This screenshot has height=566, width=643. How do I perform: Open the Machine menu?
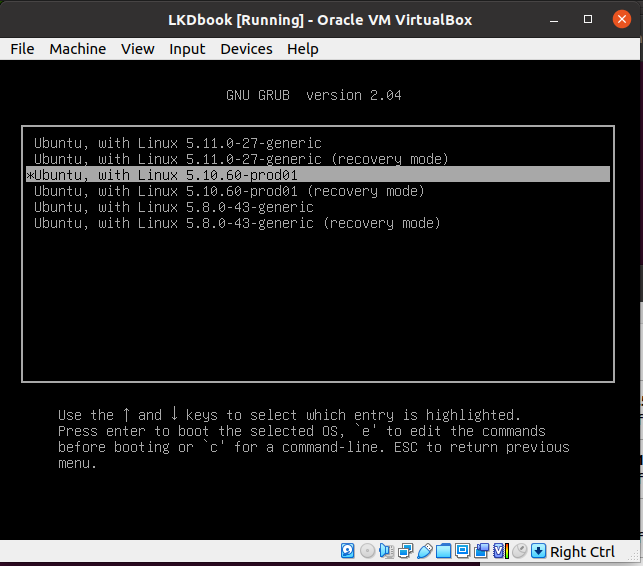tap(78, 49)
